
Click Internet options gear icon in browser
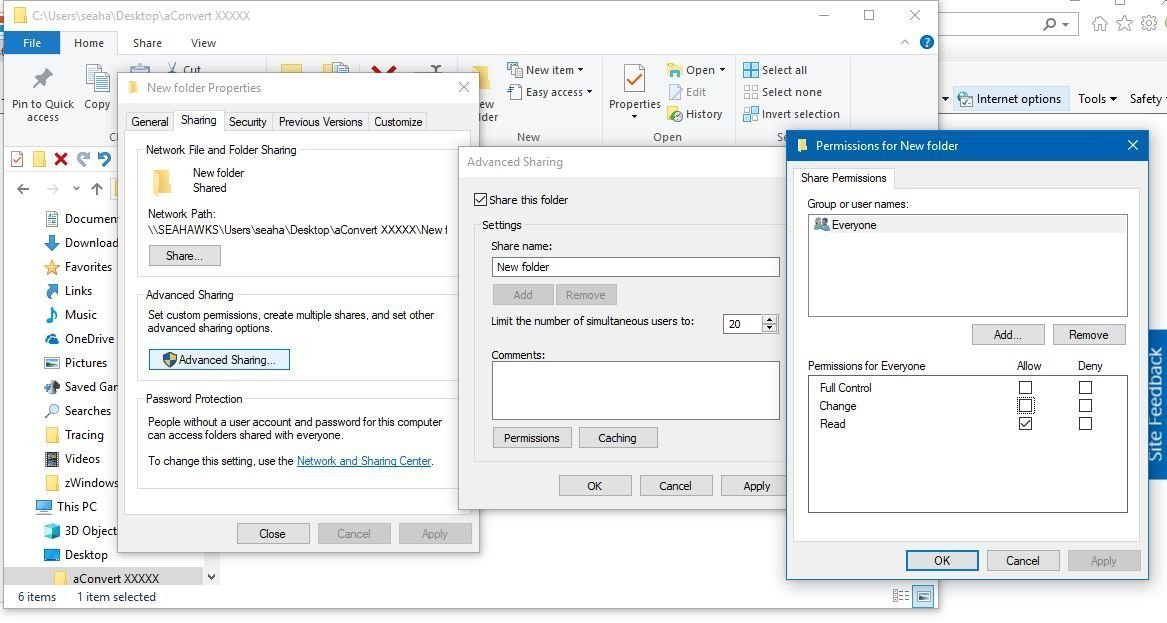point(965,99)
